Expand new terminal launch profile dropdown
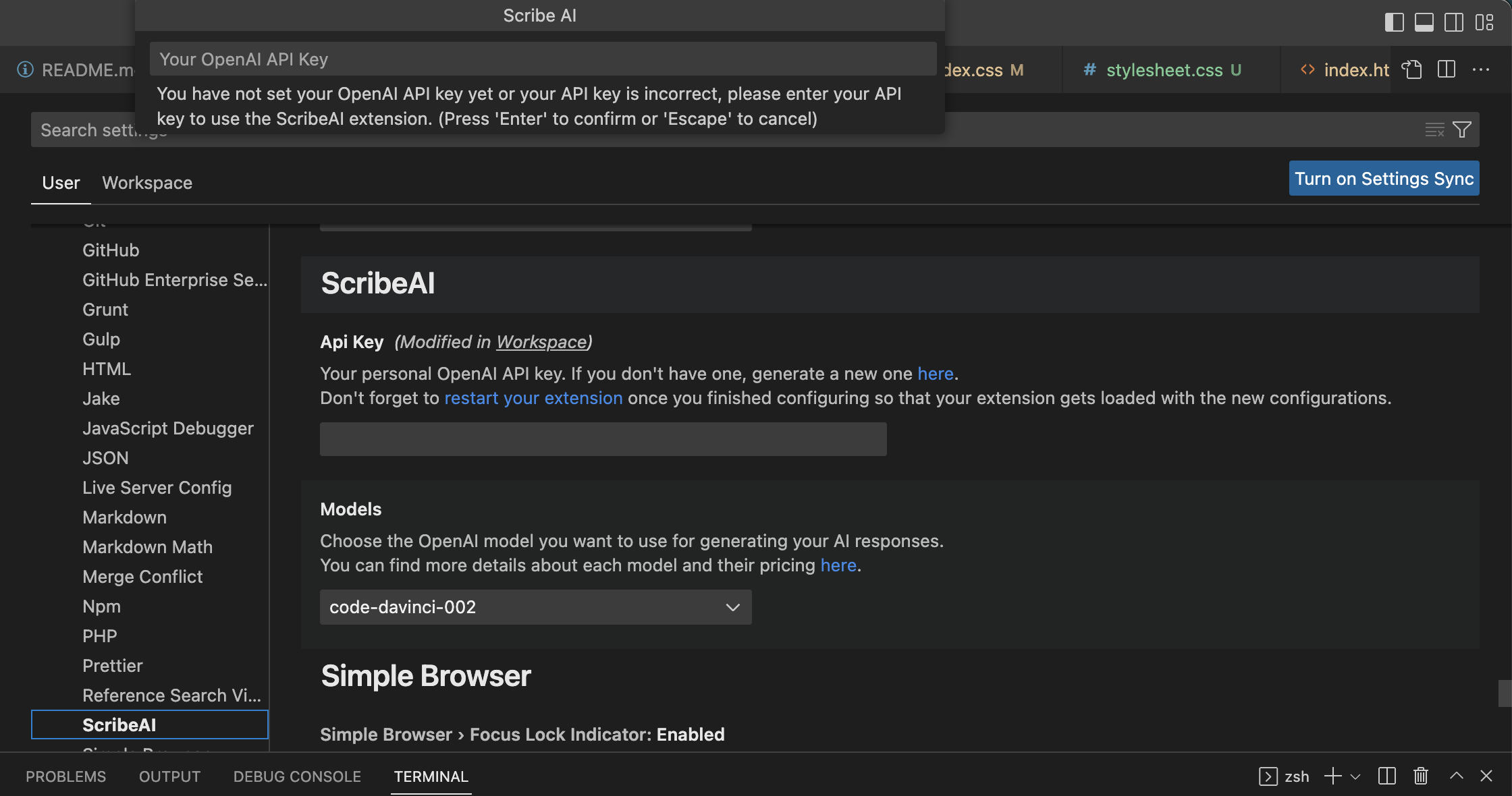Image resolution: width=1512 pixels, height=796 pixels. pos(1355,776)
